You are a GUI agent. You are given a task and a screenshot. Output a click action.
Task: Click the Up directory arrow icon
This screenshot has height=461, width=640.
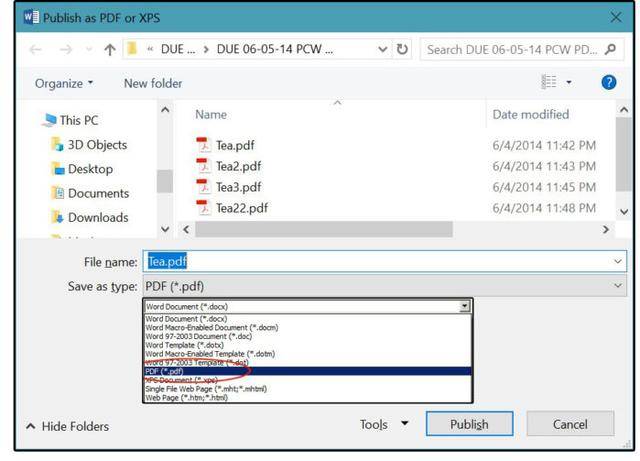coord(110,49)
